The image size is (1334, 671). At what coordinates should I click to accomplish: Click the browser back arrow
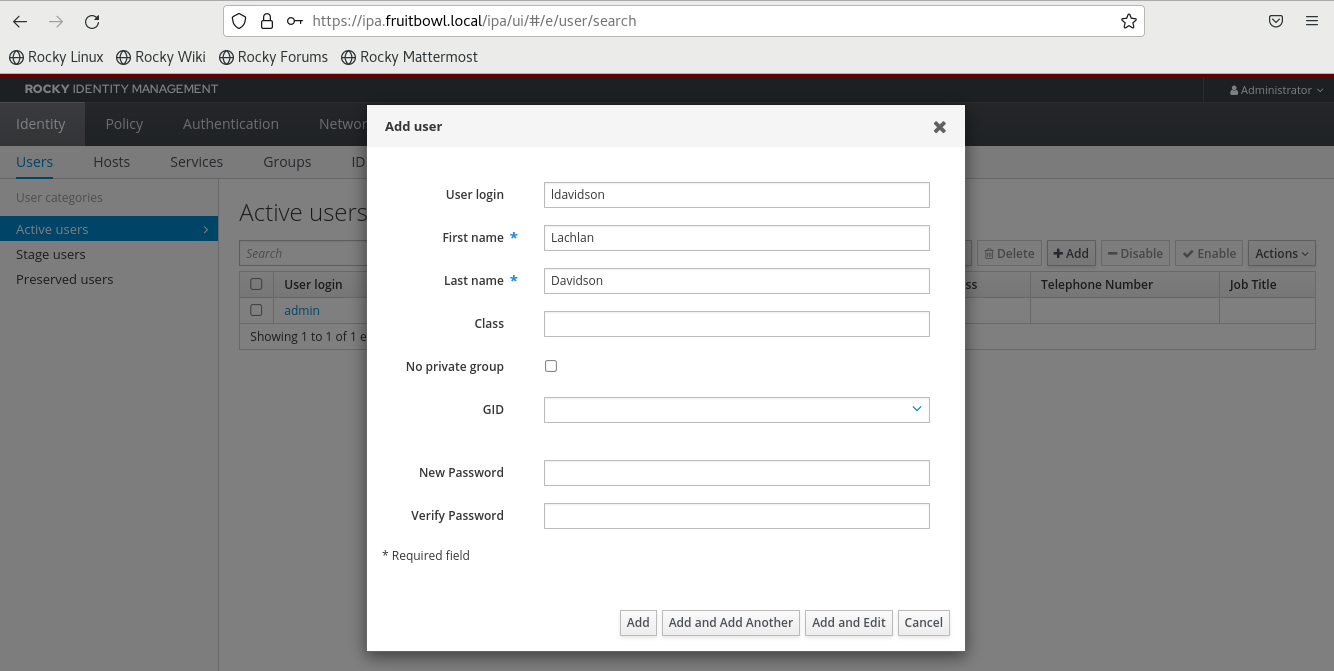[20, 21]
